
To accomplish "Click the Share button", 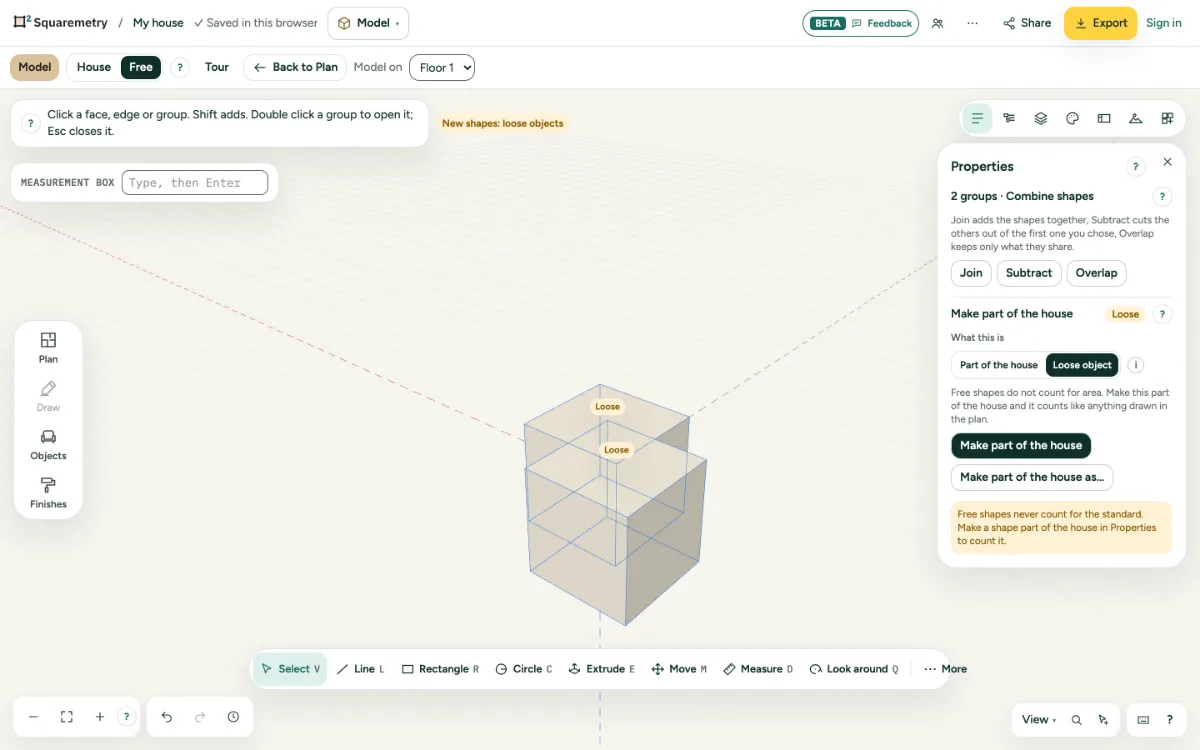I will pyautogui.click(x=1027, y=23).
